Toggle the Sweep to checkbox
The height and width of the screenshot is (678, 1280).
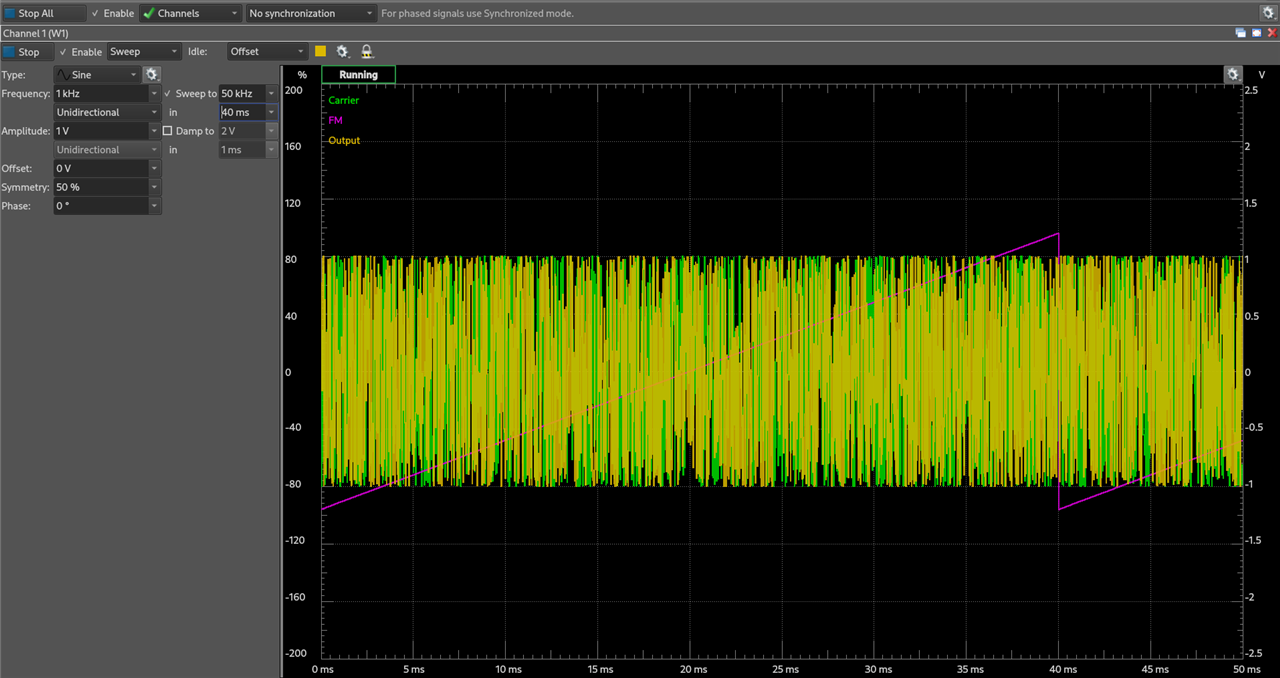(167, 94)
